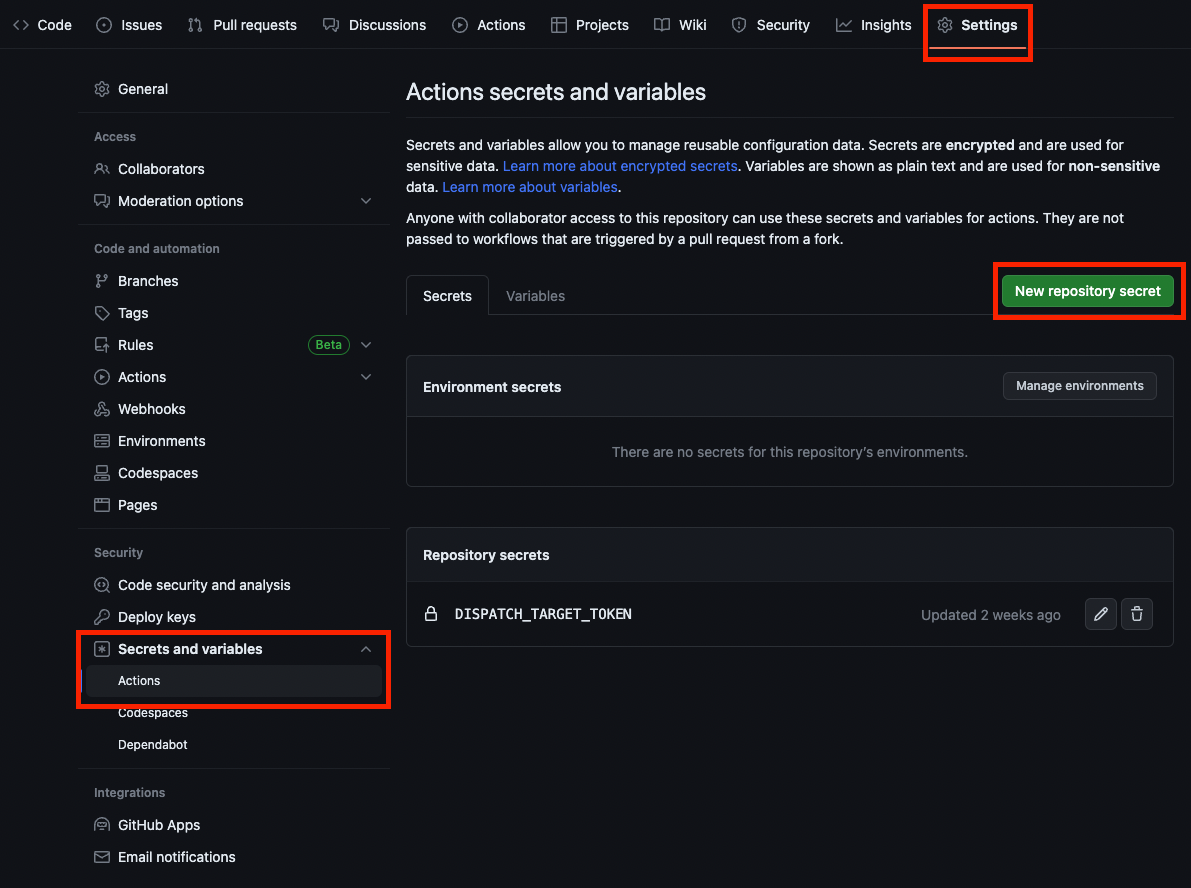Click the Code brackets icon in top navigation
The width and height of the screenshot is (1191, 888).
(x=21, y=25)
